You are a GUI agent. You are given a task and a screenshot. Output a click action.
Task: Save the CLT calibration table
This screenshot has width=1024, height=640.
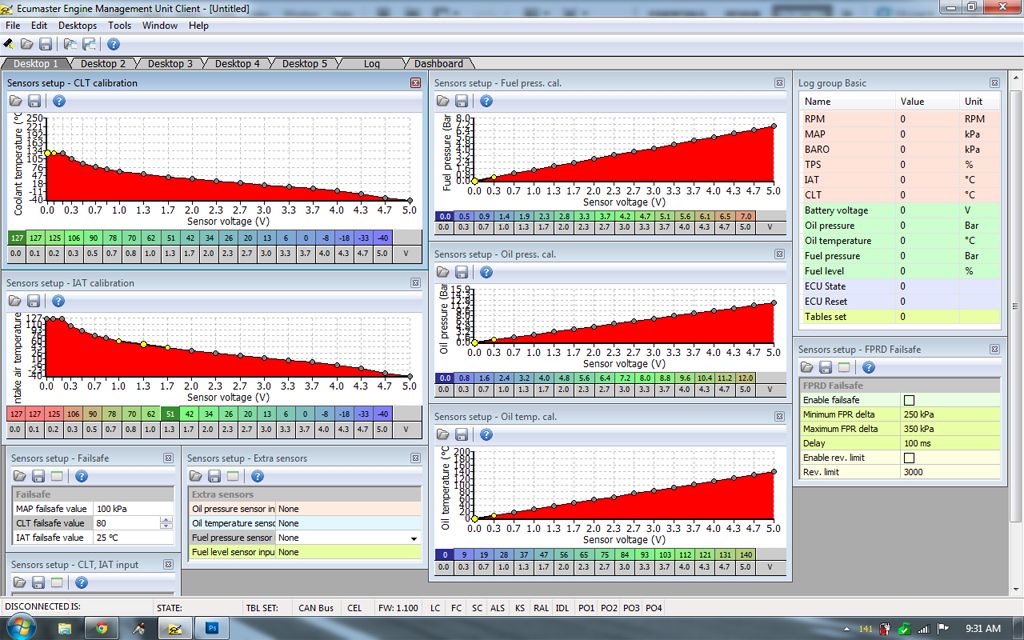35,101
